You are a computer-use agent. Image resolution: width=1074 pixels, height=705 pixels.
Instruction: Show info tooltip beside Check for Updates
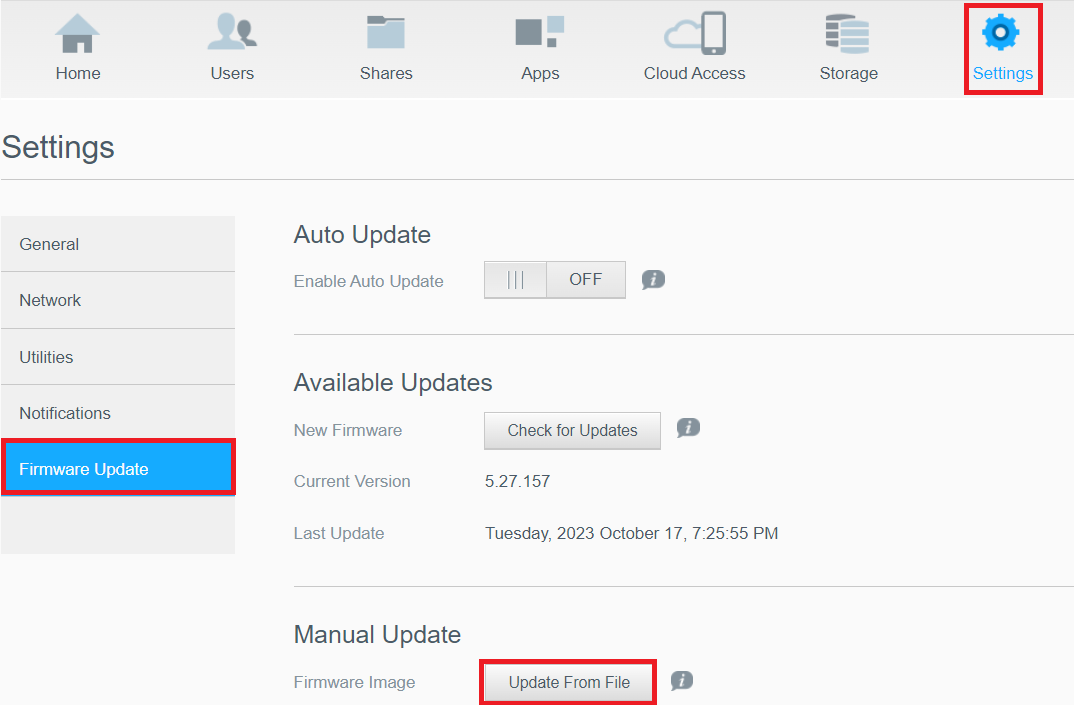688,428
